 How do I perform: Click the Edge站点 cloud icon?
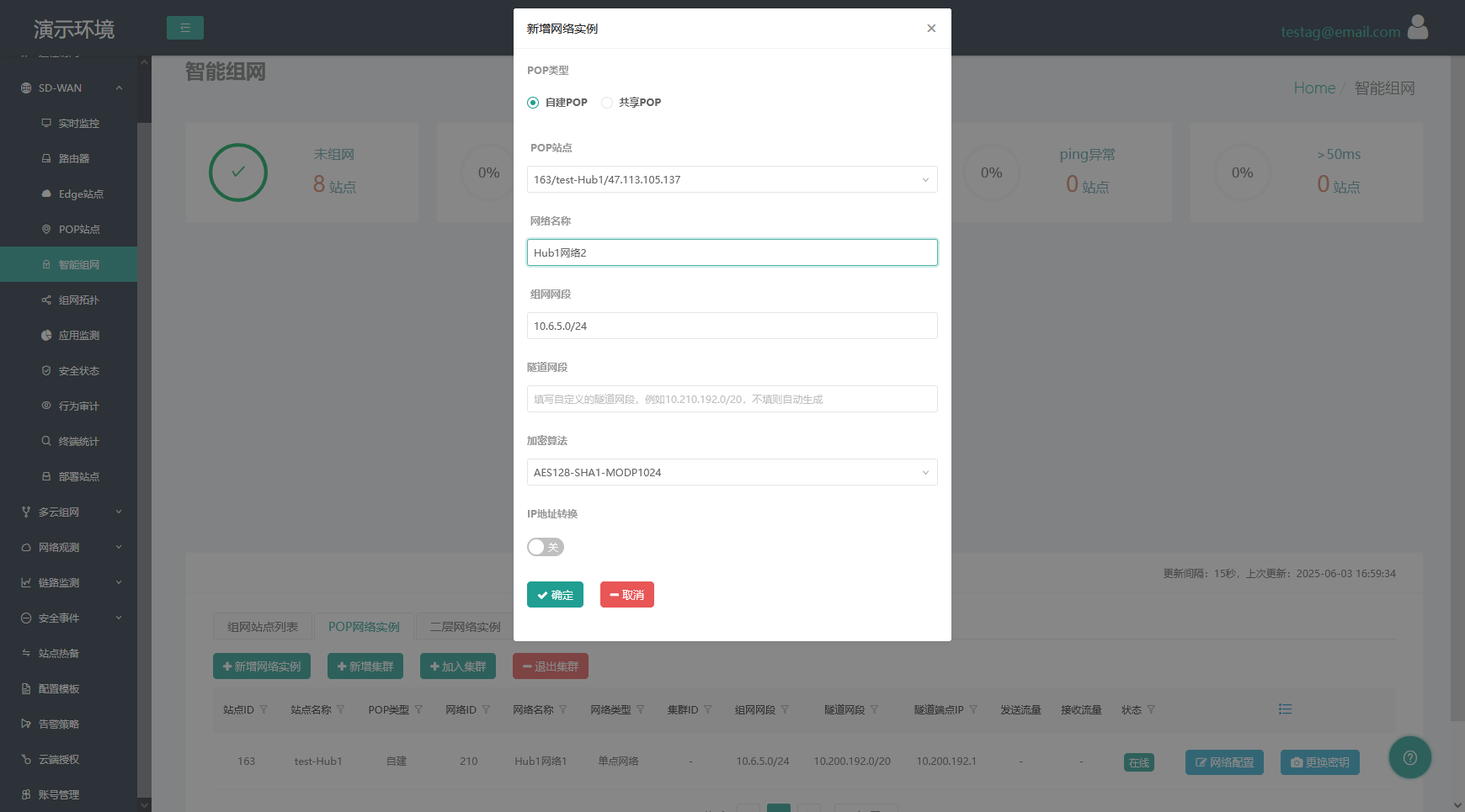click(46, 194)
